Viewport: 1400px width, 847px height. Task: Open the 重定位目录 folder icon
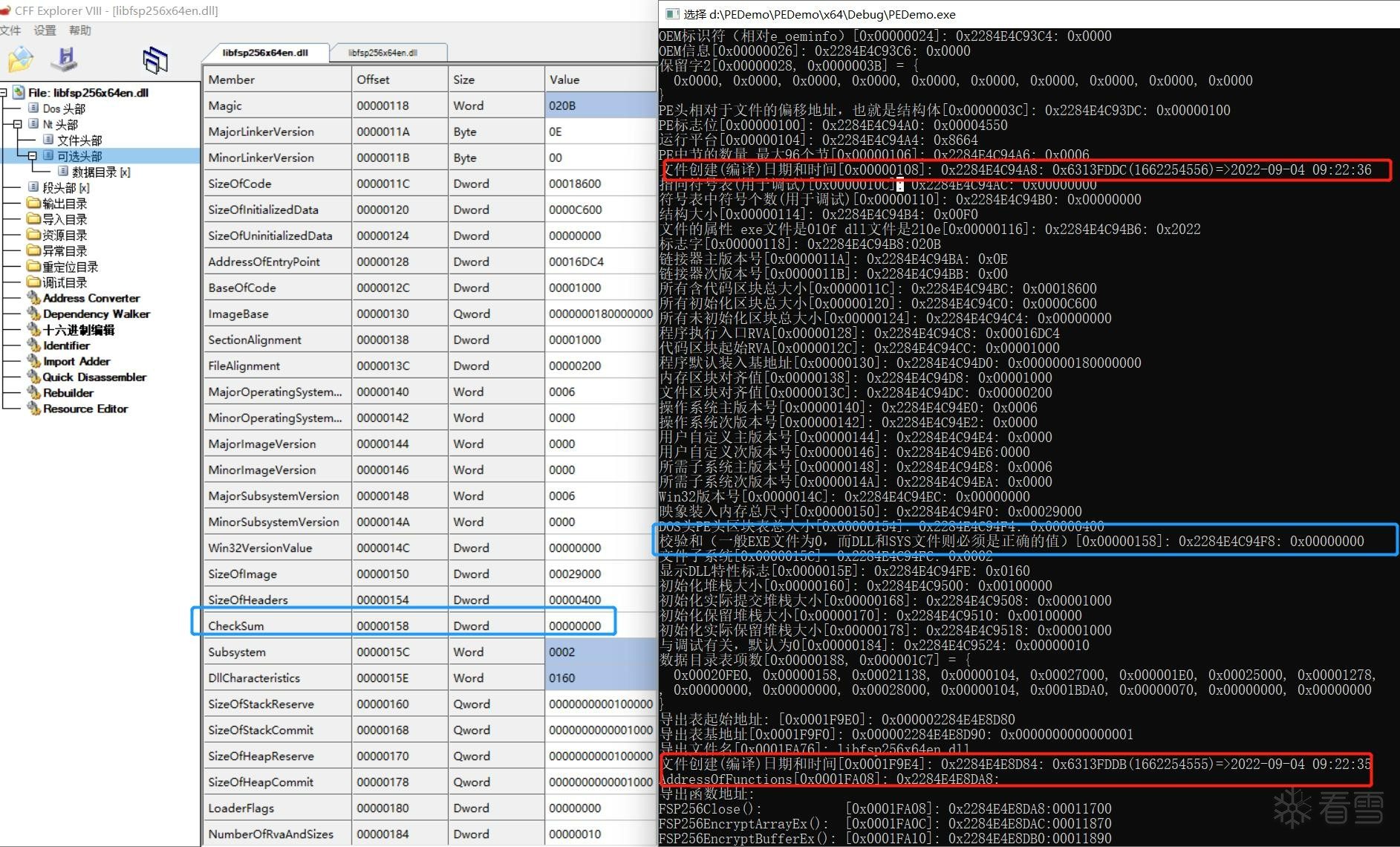(33, 266)
